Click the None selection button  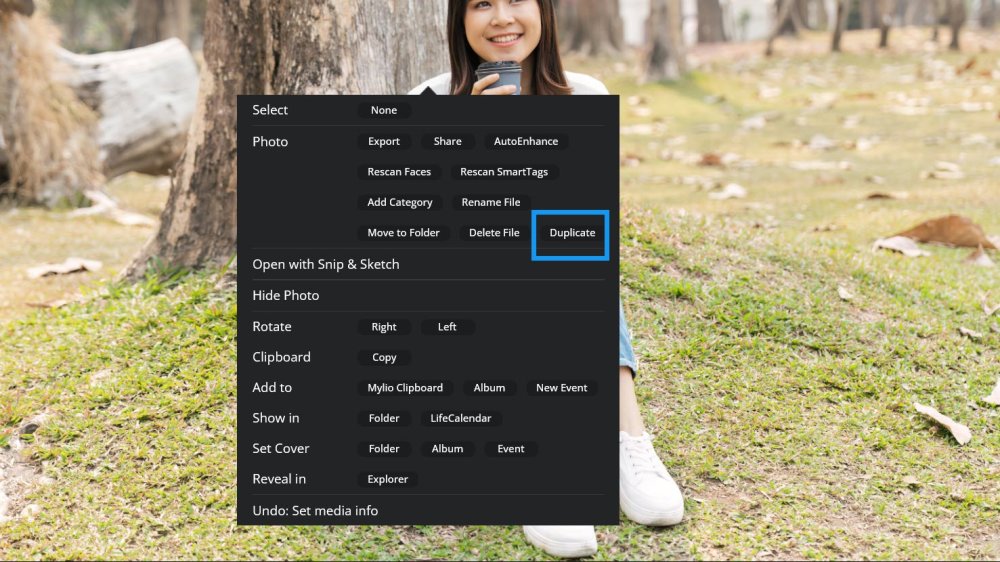[x=383, y=110]
